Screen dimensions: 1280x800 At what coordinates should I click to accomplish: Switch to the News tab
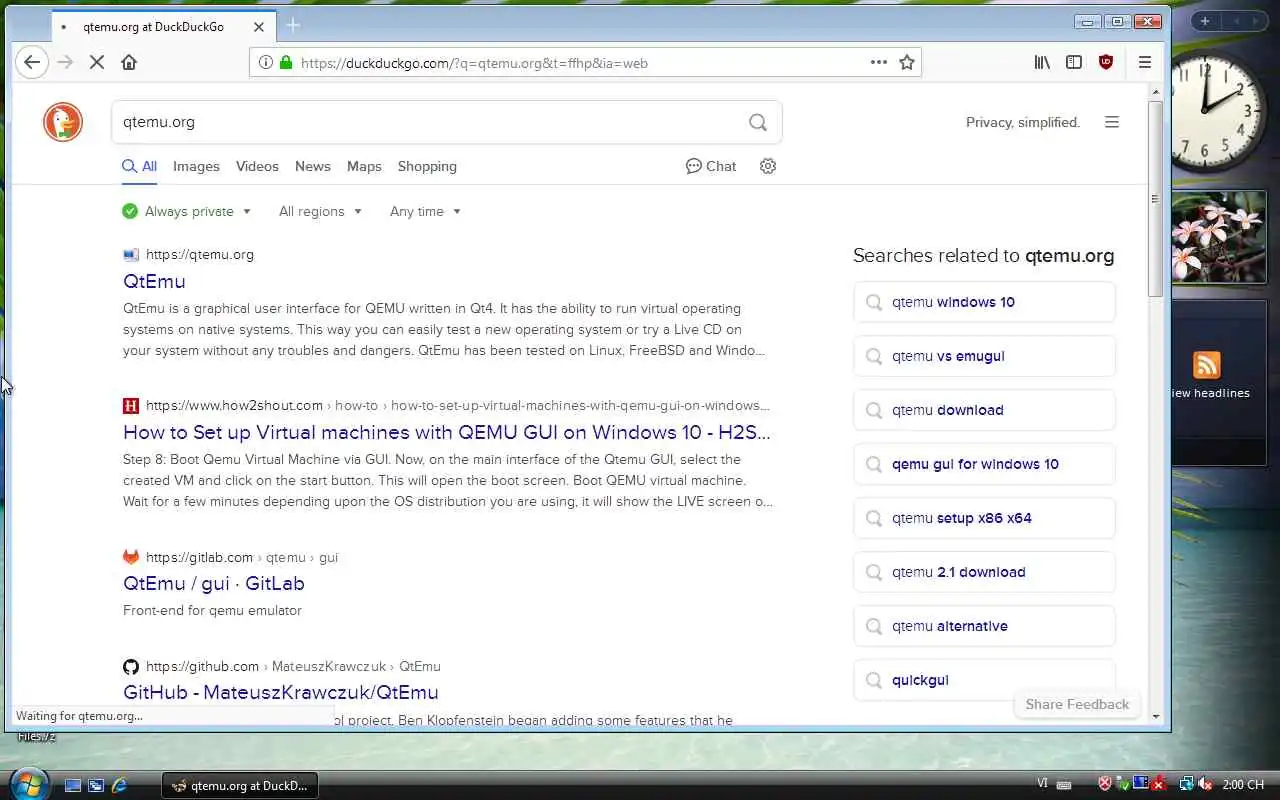click(x=313, y=166)
